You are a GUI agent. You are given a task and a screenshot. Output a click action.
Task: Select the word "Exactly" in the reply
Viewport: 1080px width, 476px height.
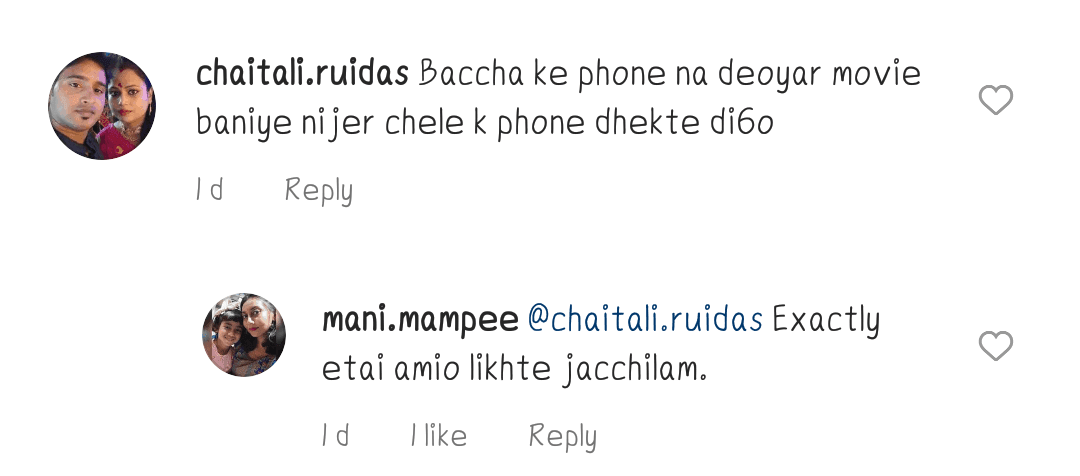[x=826, y=322]
